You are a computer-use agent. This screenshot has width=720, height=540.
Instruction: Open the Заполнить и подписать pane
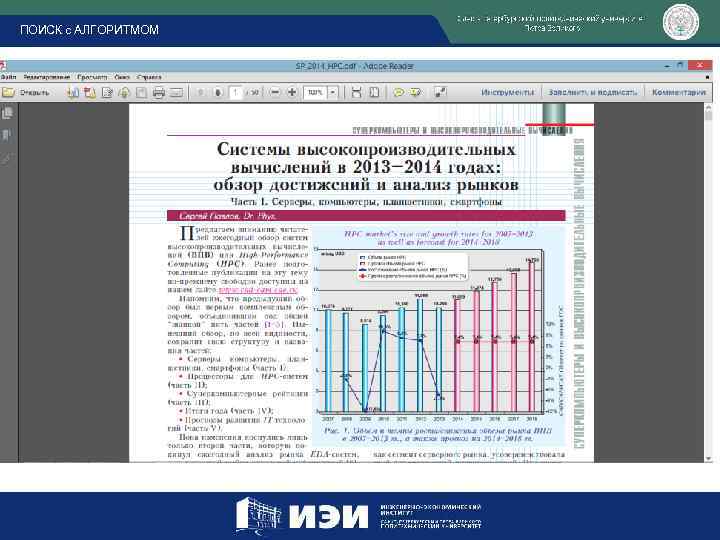pyautogui.click(x=592, y=92)
